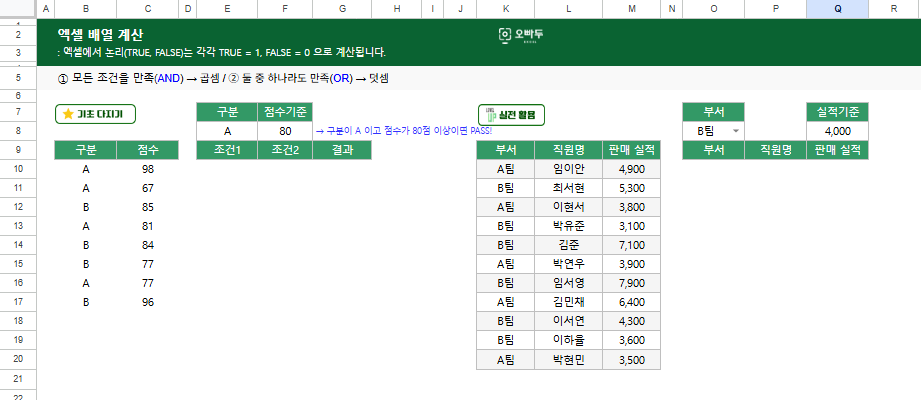The image size is (921, 400).
Task: Select sales value 4,900
Action: point(631,169)
